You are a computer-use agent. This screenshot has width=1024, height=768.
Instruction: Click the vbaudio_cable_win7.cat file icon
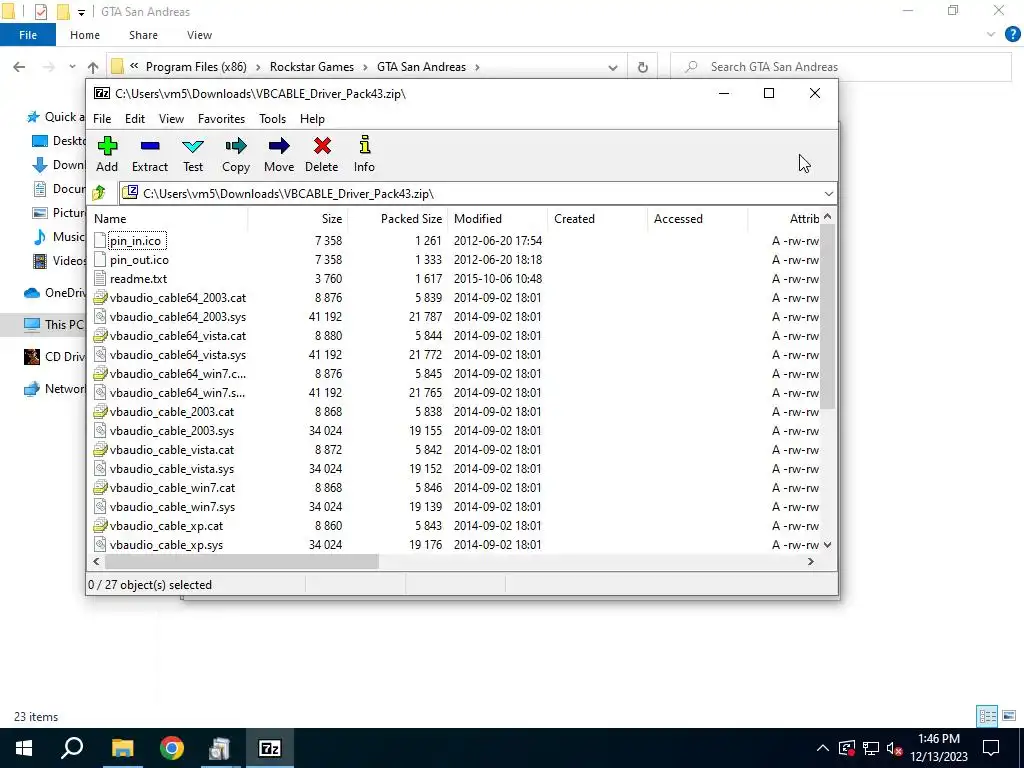(100, 488)
